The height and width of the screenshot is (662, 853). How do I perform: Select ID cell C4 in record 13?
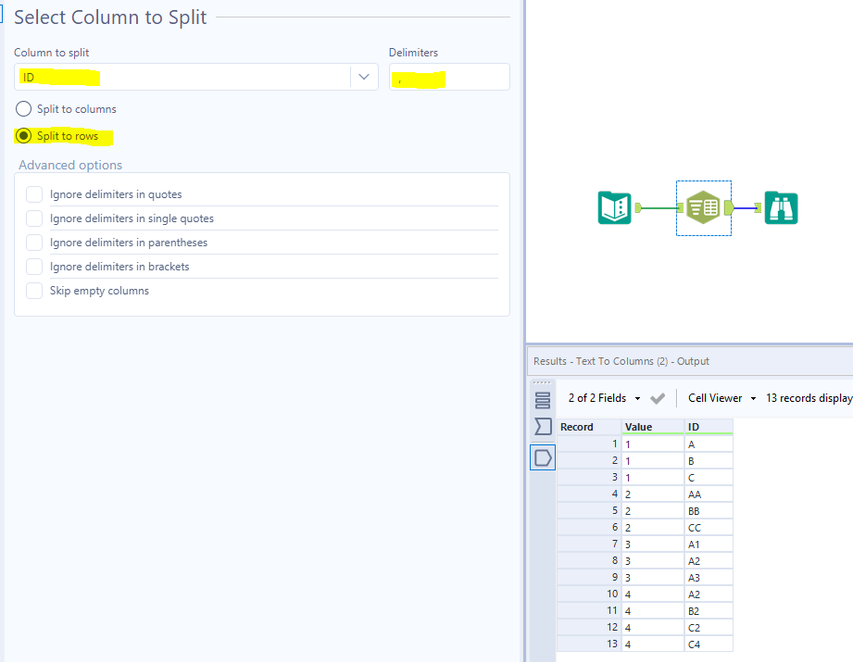pos(708,645)
